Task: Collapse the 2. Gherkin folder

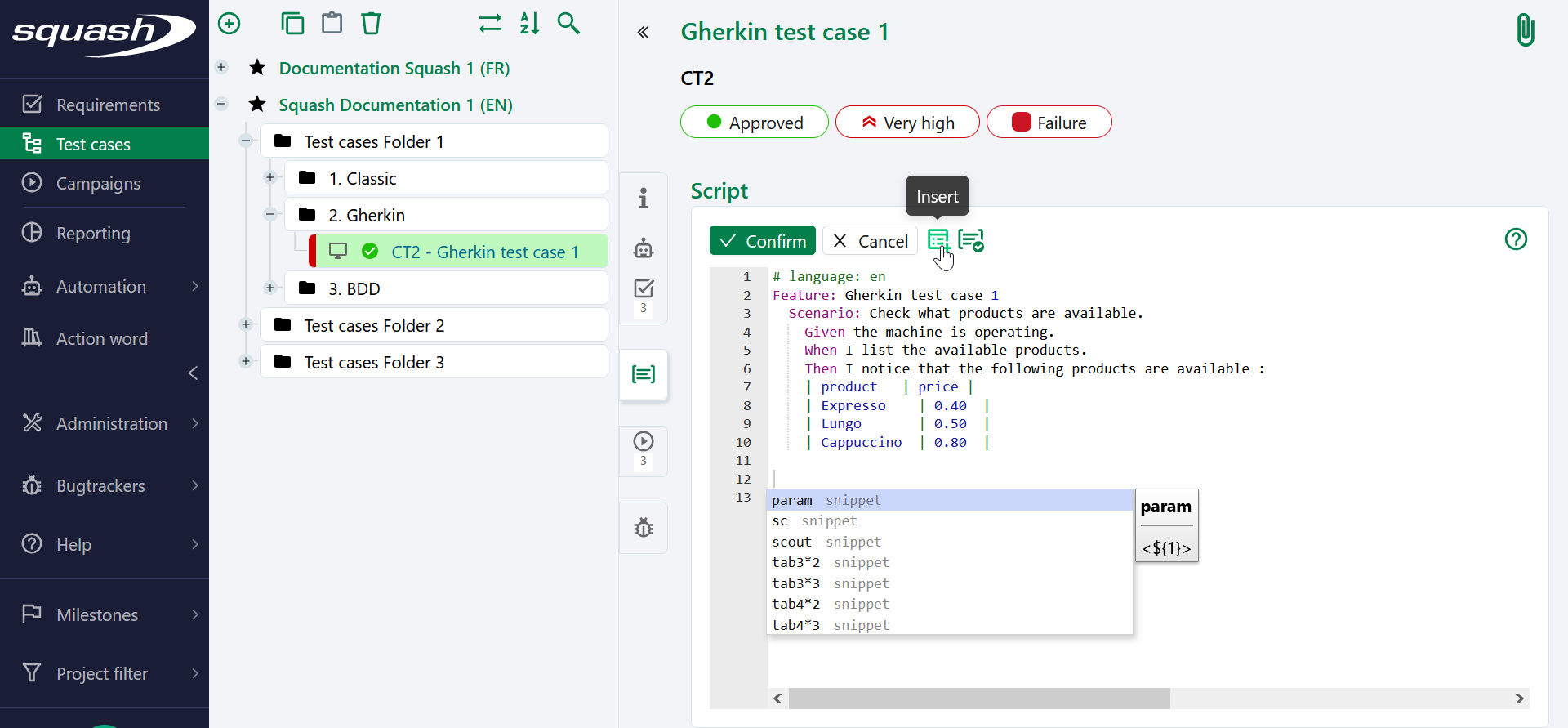Action: coord(270,214)
